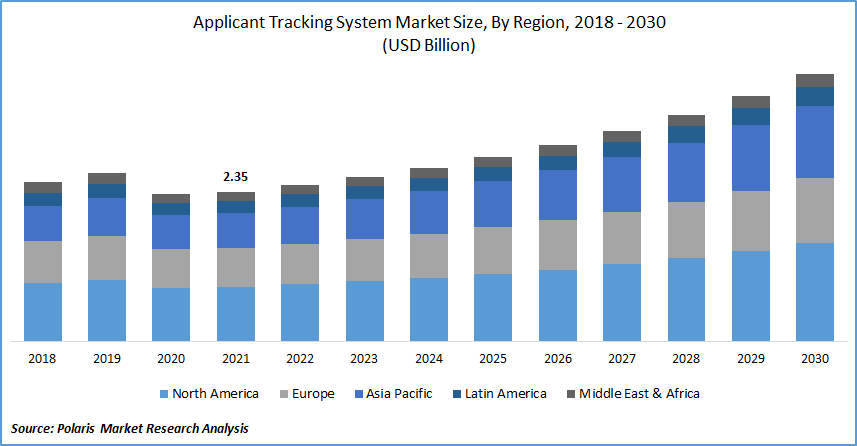Select the top gray segment of 2019 bar

(107, 178)
